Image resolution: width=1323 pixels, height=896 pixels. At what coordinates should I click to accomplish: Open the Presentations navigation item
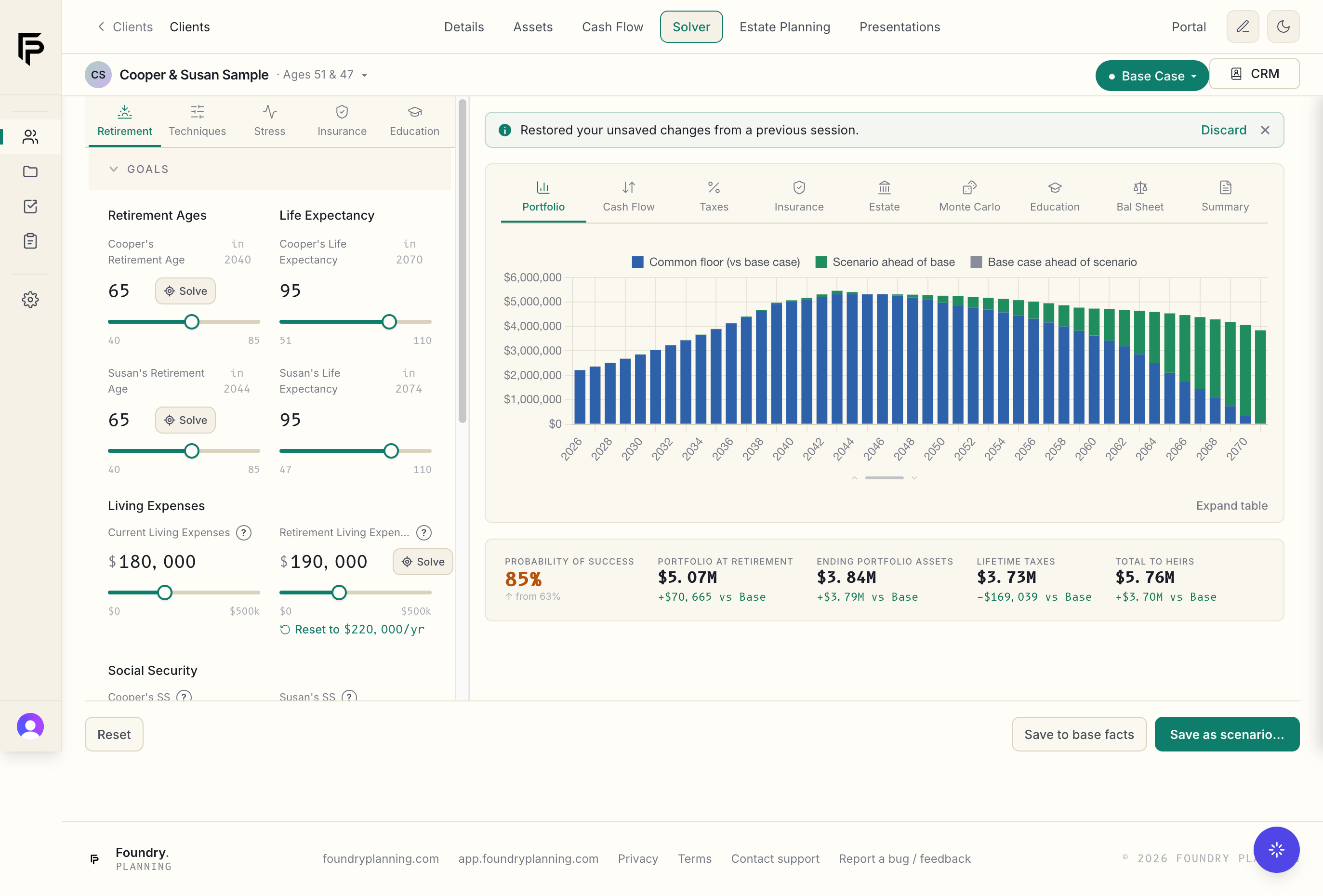[x=900, y=27]
